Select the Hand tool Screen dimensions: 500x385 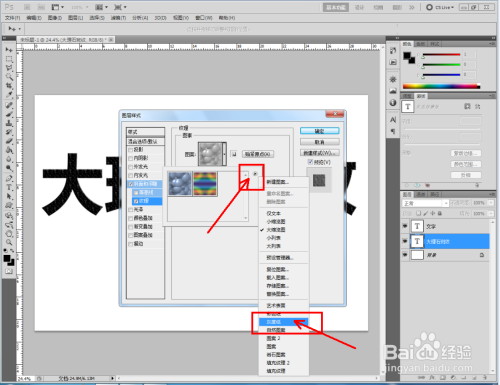click(x=9, y=233)
